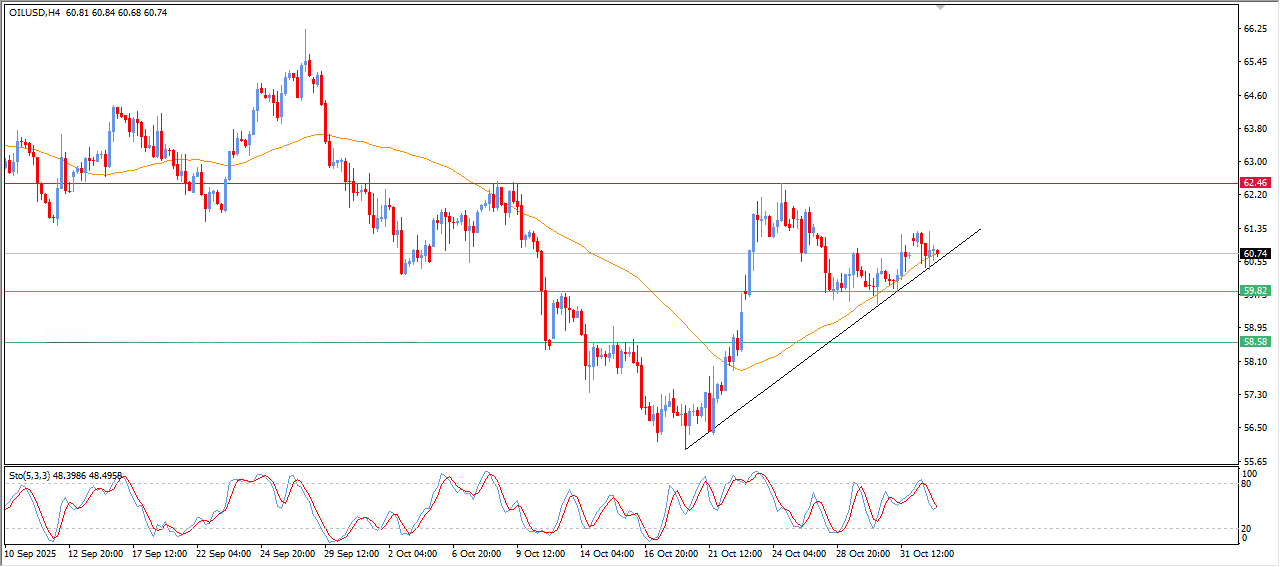This screenshot has height=567, width=1280.
Task: Click the 80 level on stochastic scale
Action: 1246,484
